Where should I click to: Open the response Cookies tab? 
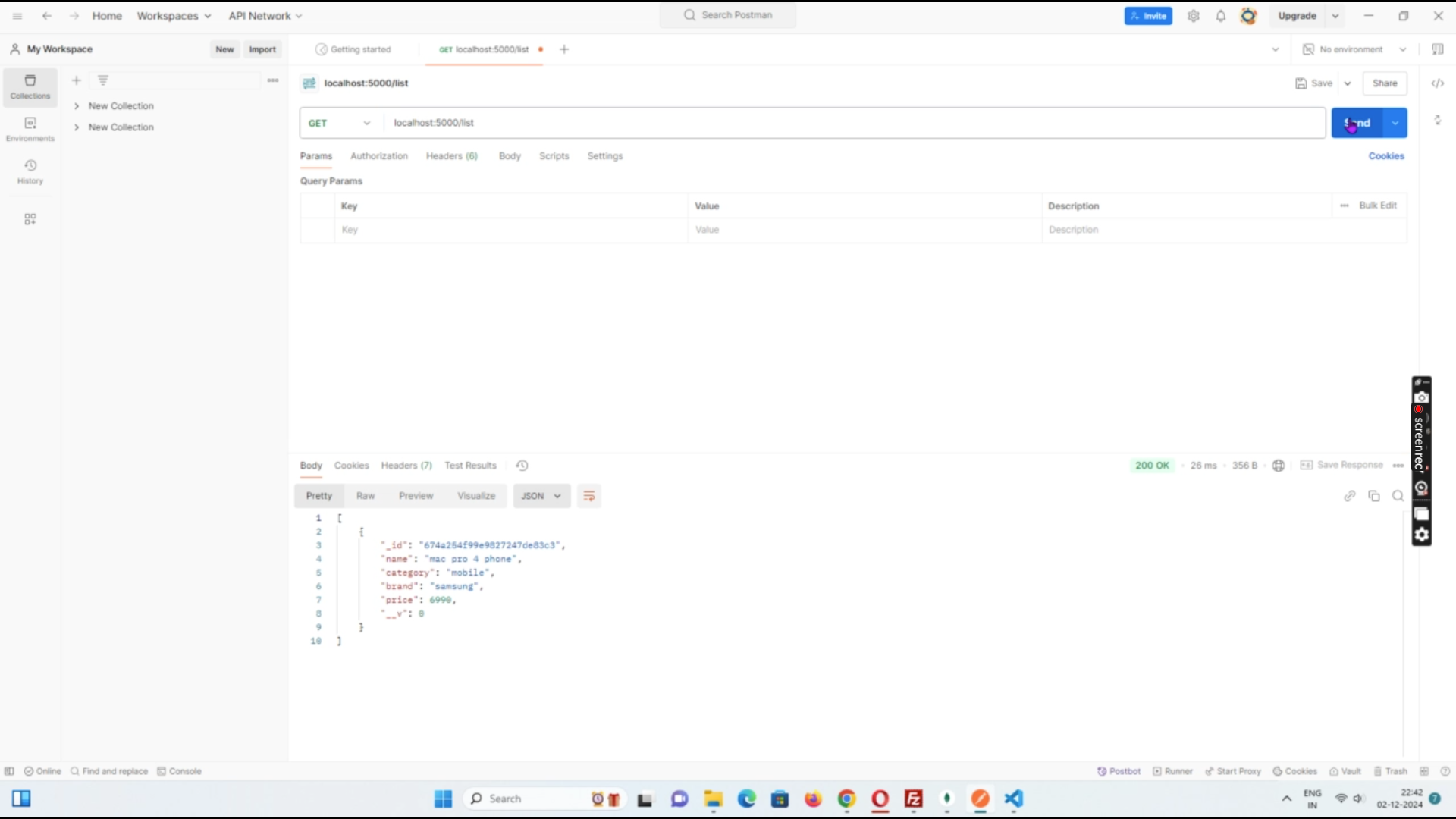pyautogui.click(x=352, y=466)
